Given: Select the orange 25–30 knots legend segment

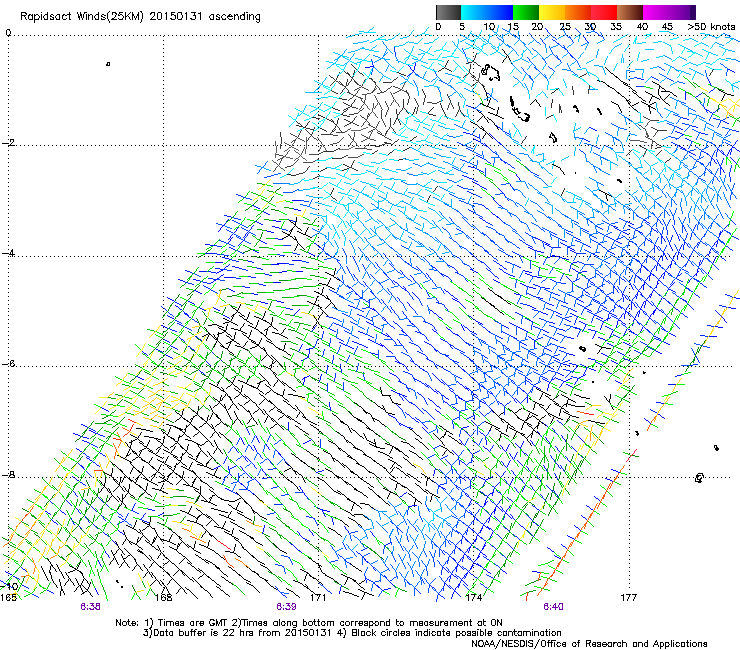Looking at the screenshot, I should point(578,12).
